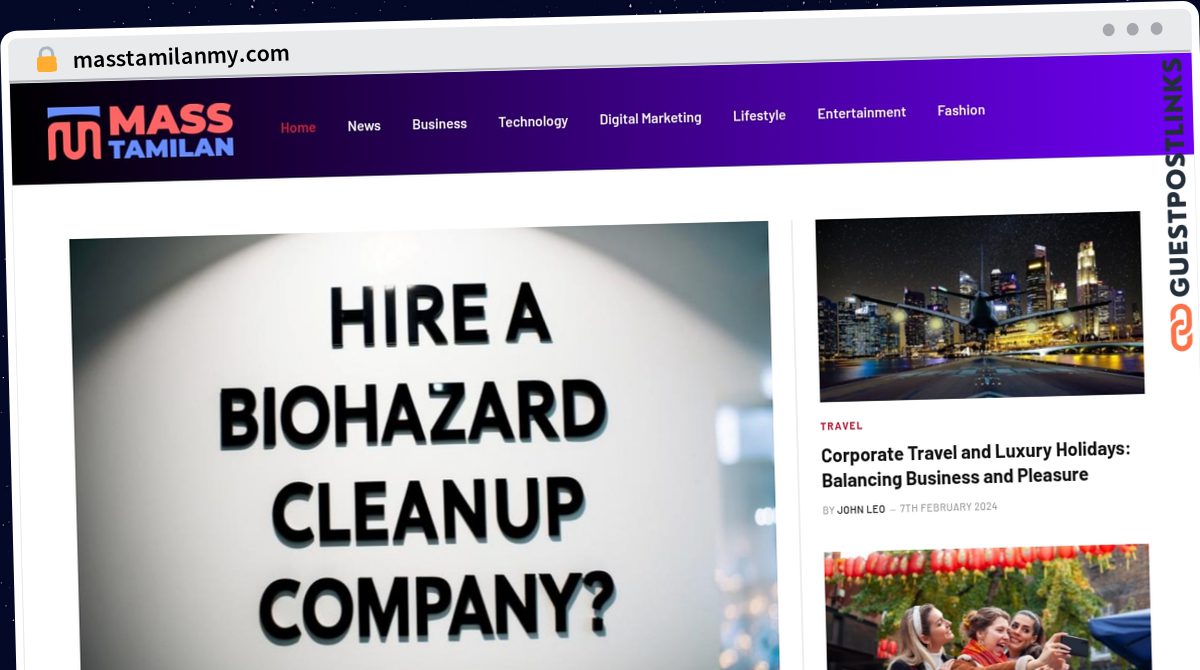Click the Guestpostlinks vertical brand text
Image resolution: width=1200 pixels, height=670 pixels.
(x=1179, y=177)
